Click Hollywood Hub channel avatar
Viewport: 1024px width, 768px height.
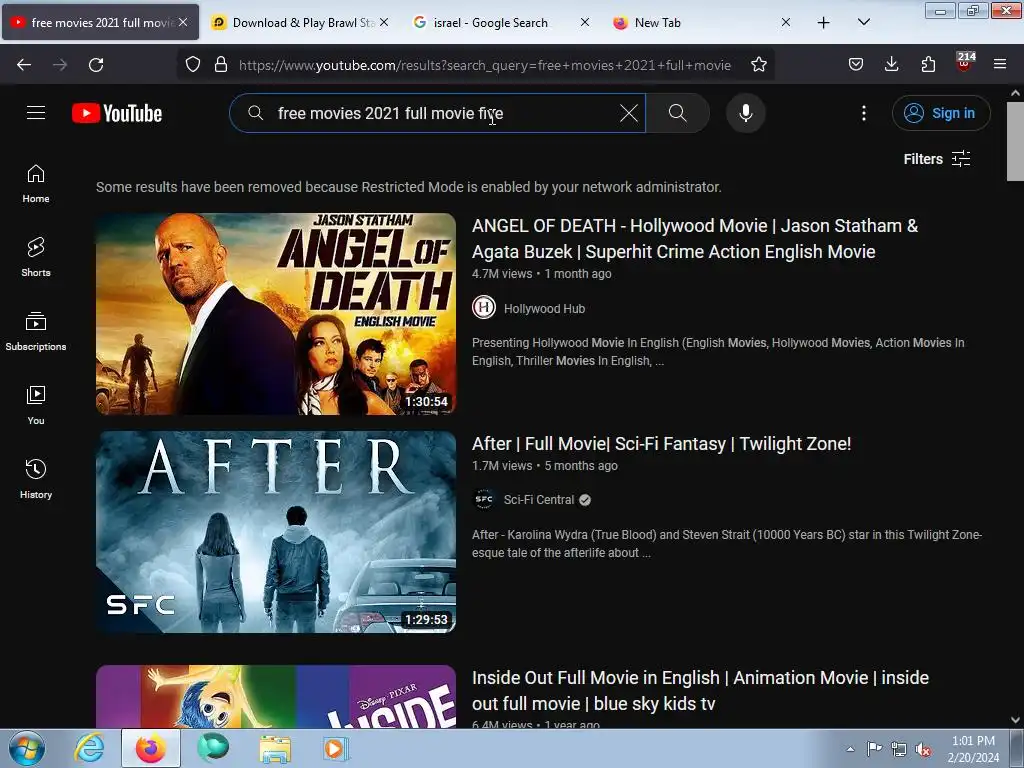[x=484, y=308]
